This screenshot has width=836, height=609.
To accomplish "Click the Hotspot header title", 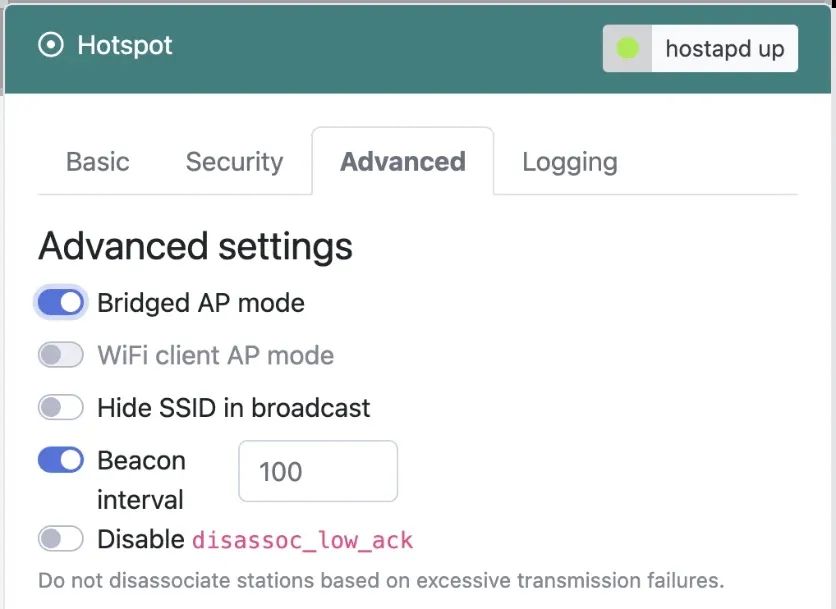I will click(125, 46).
